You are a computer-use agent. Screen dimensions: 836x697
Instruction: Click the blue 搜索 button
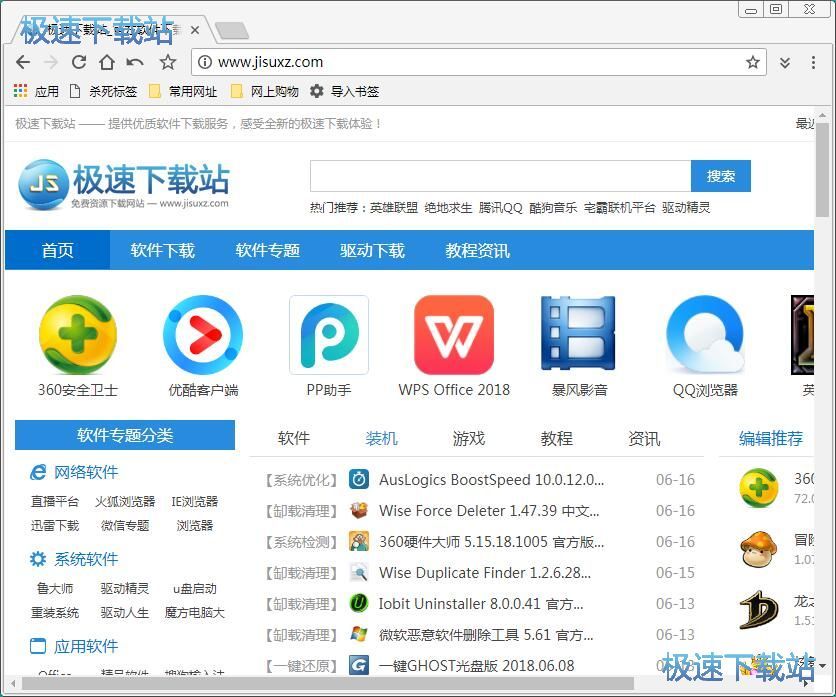pos(721,176)
